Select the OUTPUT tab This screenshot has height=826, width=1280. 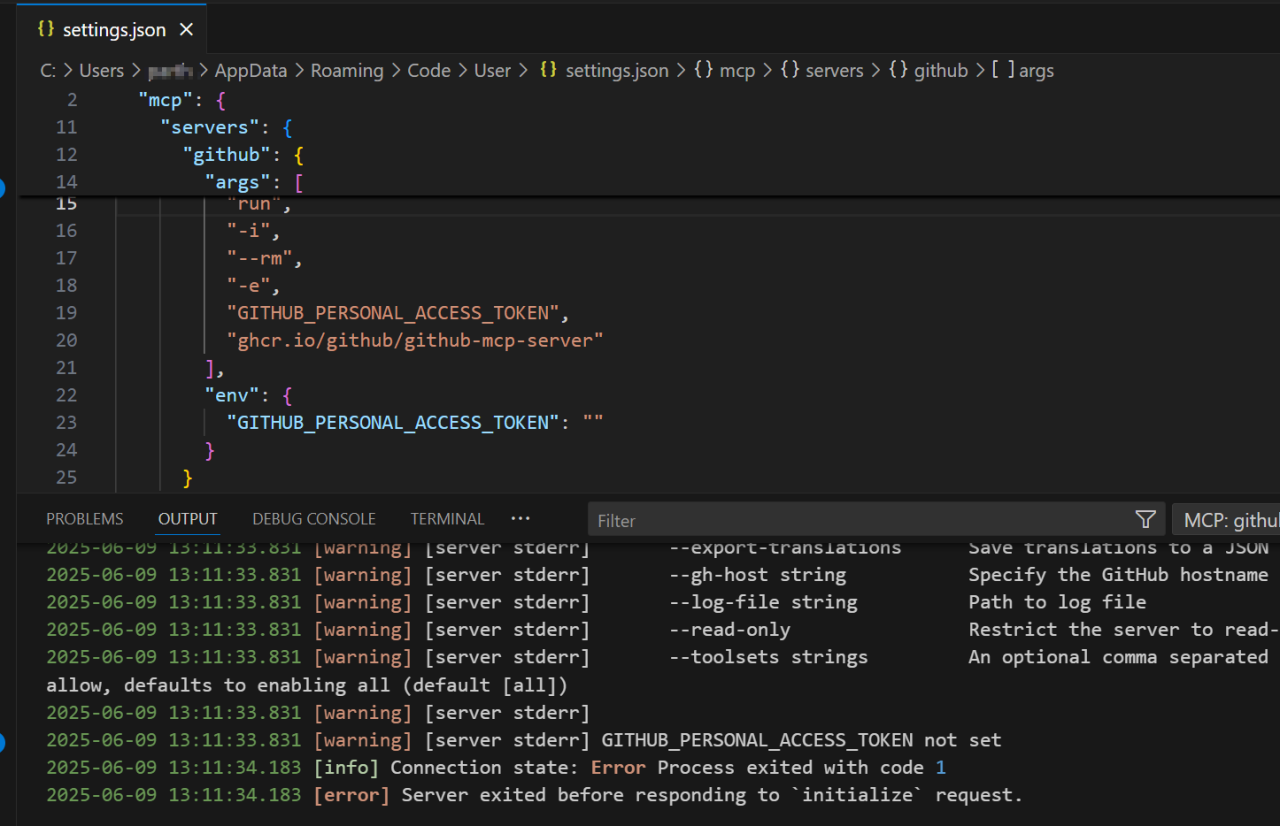coord(187,518)
